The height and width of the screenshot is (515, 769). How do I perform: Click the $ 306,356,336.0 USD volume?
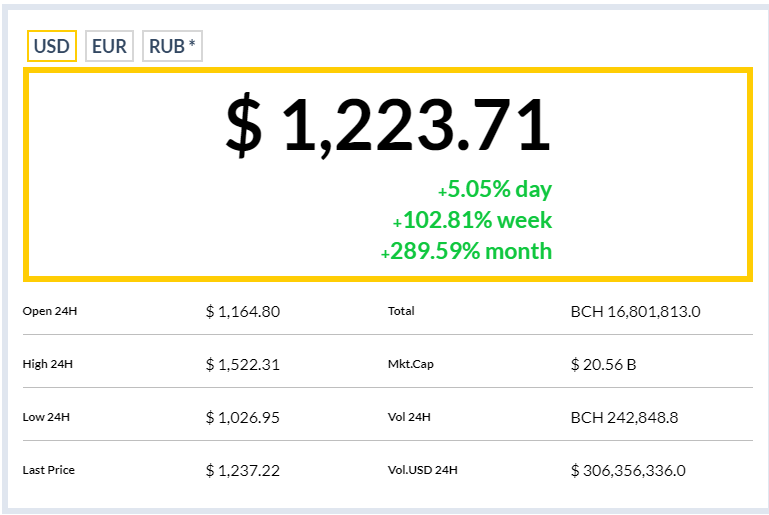click(x=628, y=470)
